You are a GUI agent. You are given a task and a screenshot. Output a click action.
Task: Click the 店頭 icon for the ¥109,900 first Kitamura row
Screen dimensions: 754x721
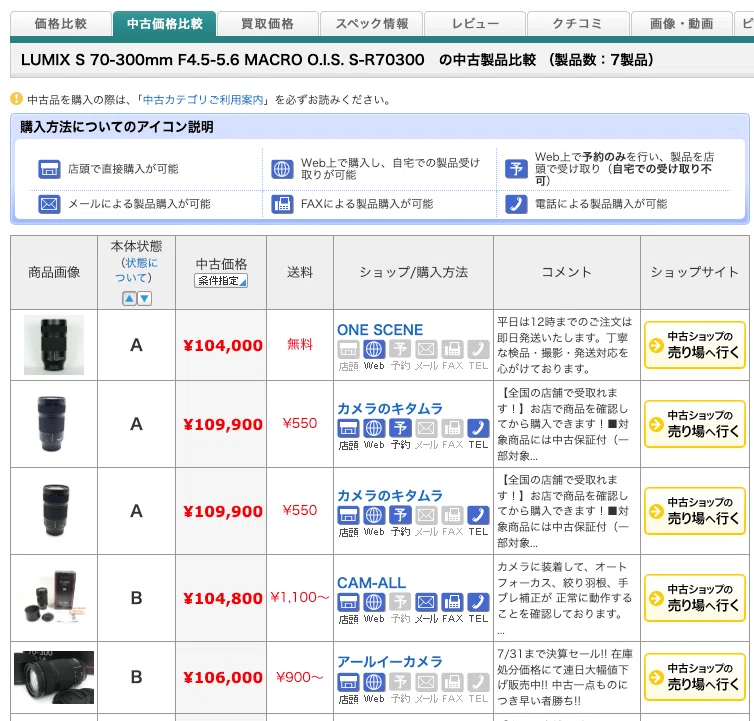348,428
